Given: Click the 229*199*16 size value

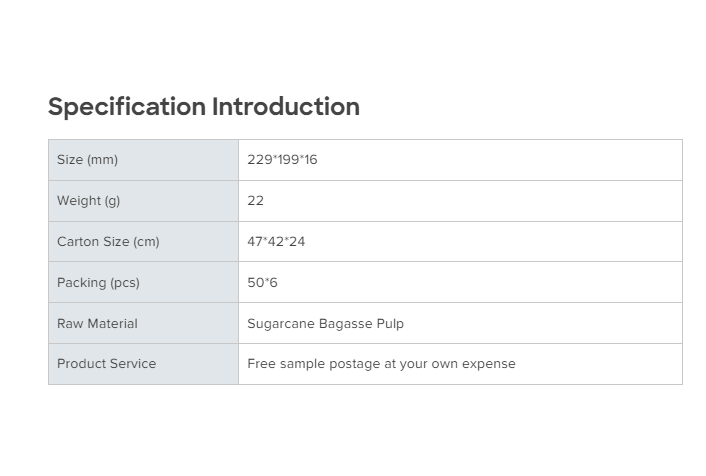Looking at the screenshot, I should pos(282,160).
